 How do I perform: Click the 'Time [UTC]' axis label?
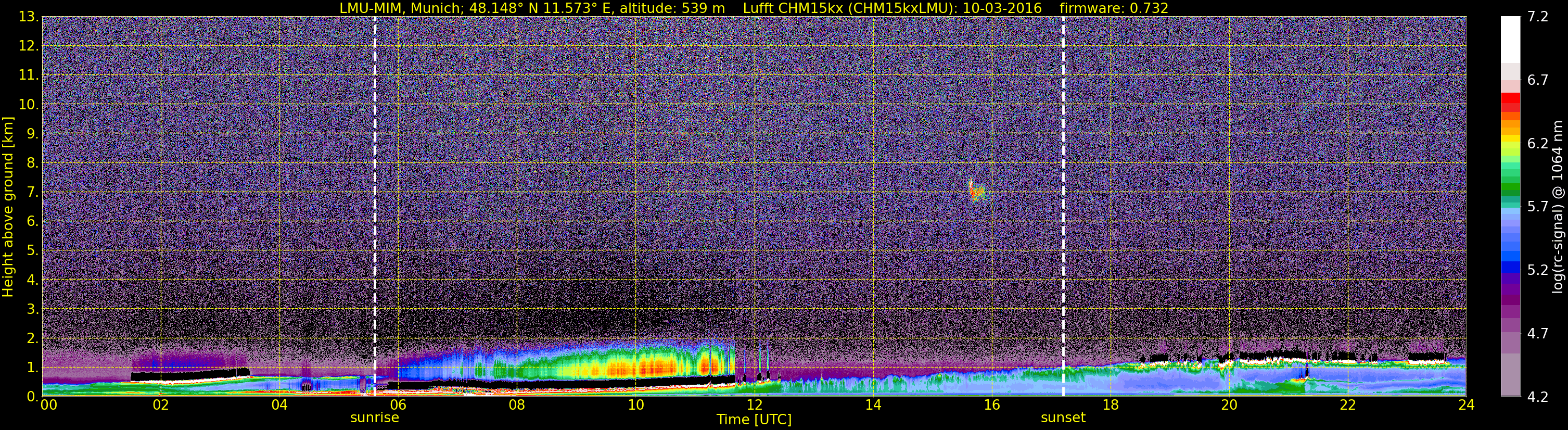coord(754,419)
